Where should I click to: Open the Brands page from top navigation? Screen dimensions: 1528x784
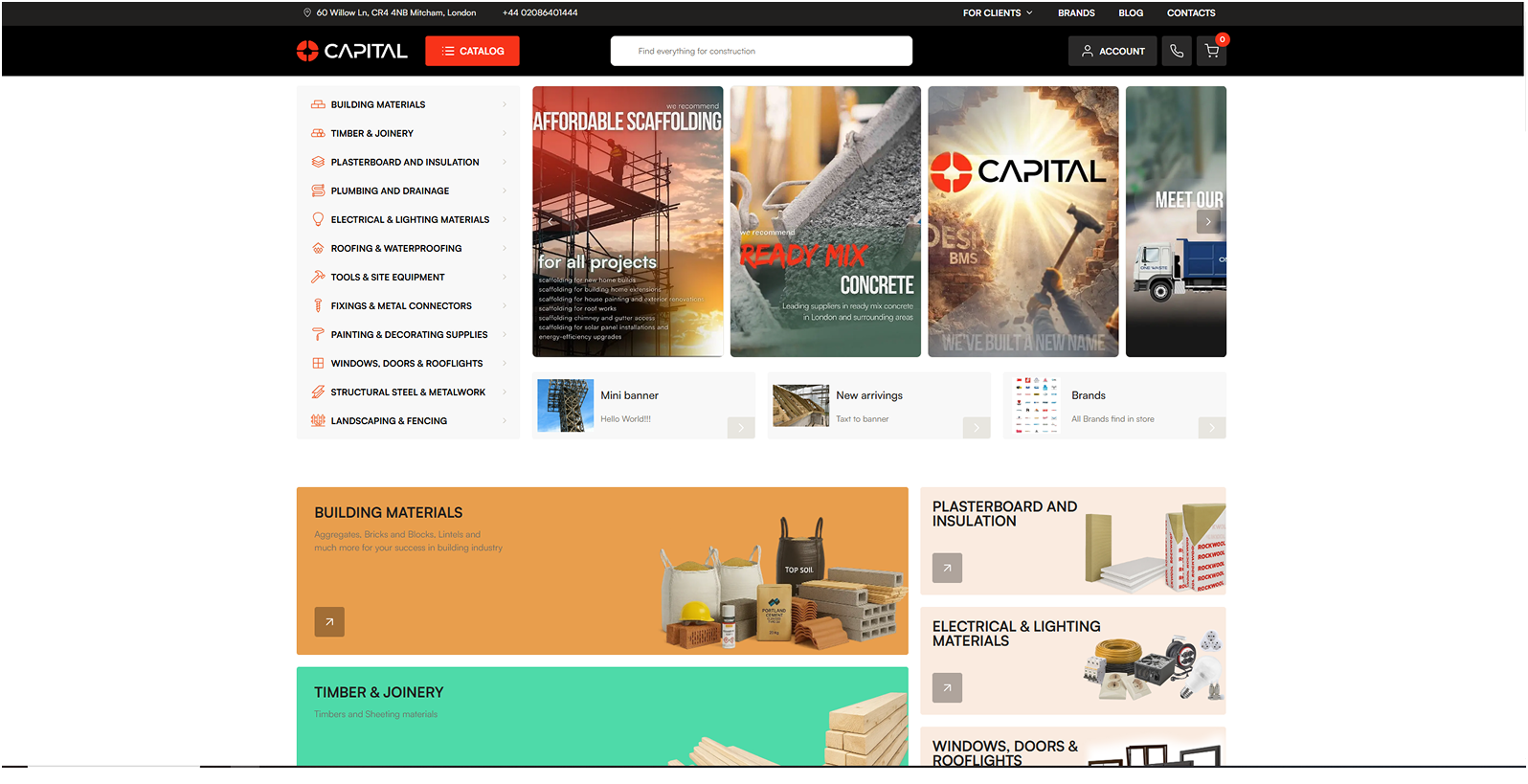(1076, 12)
